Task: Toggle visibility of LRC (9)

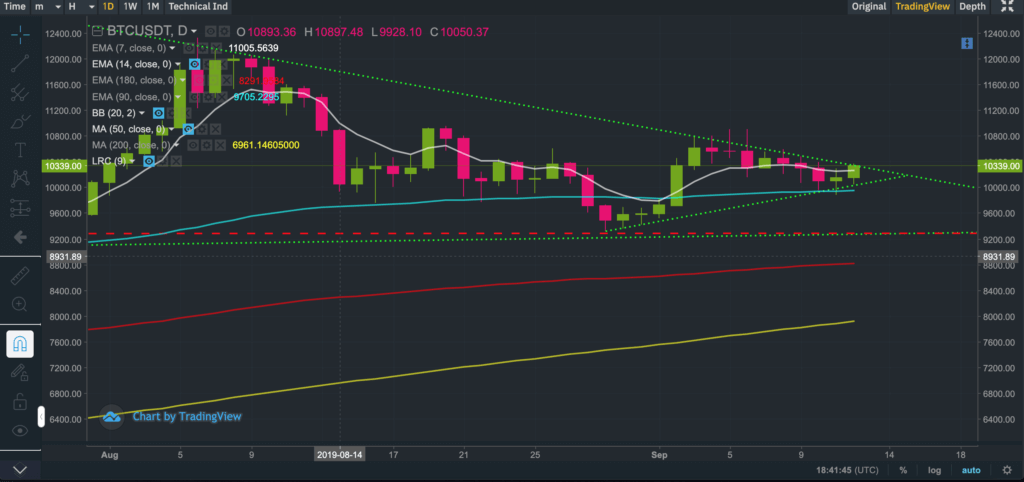Action: [149, 161]
